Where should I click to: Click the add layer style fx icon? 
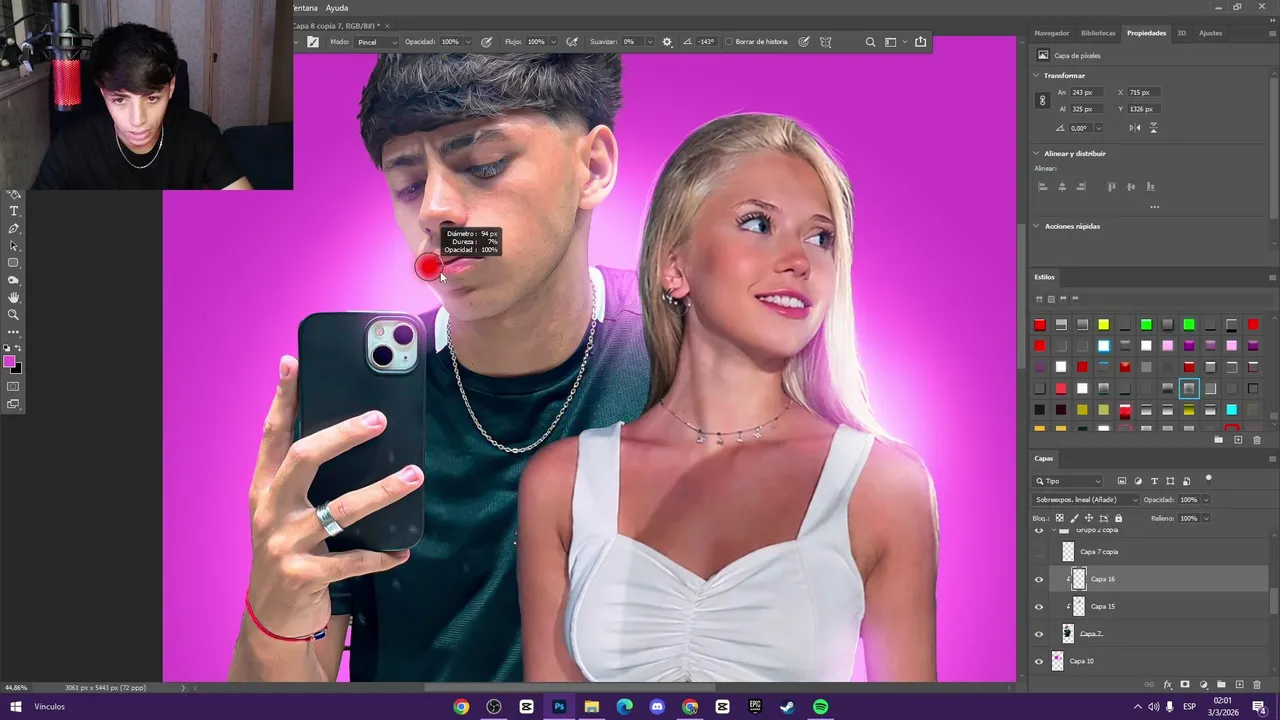[1167, 685]
